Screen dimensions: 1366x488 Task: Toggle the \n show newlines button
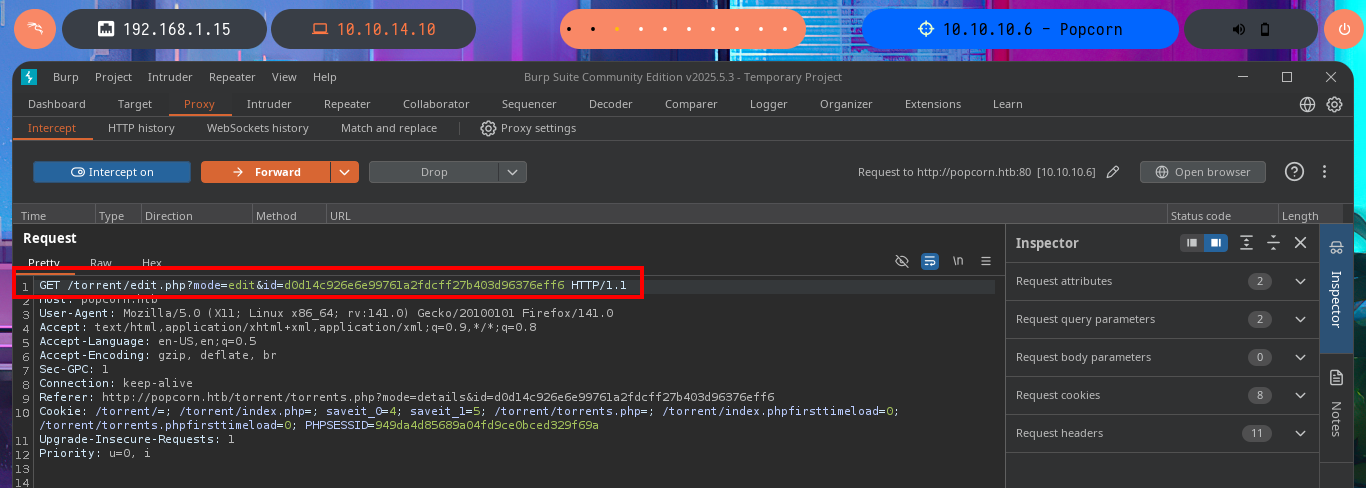958,261
